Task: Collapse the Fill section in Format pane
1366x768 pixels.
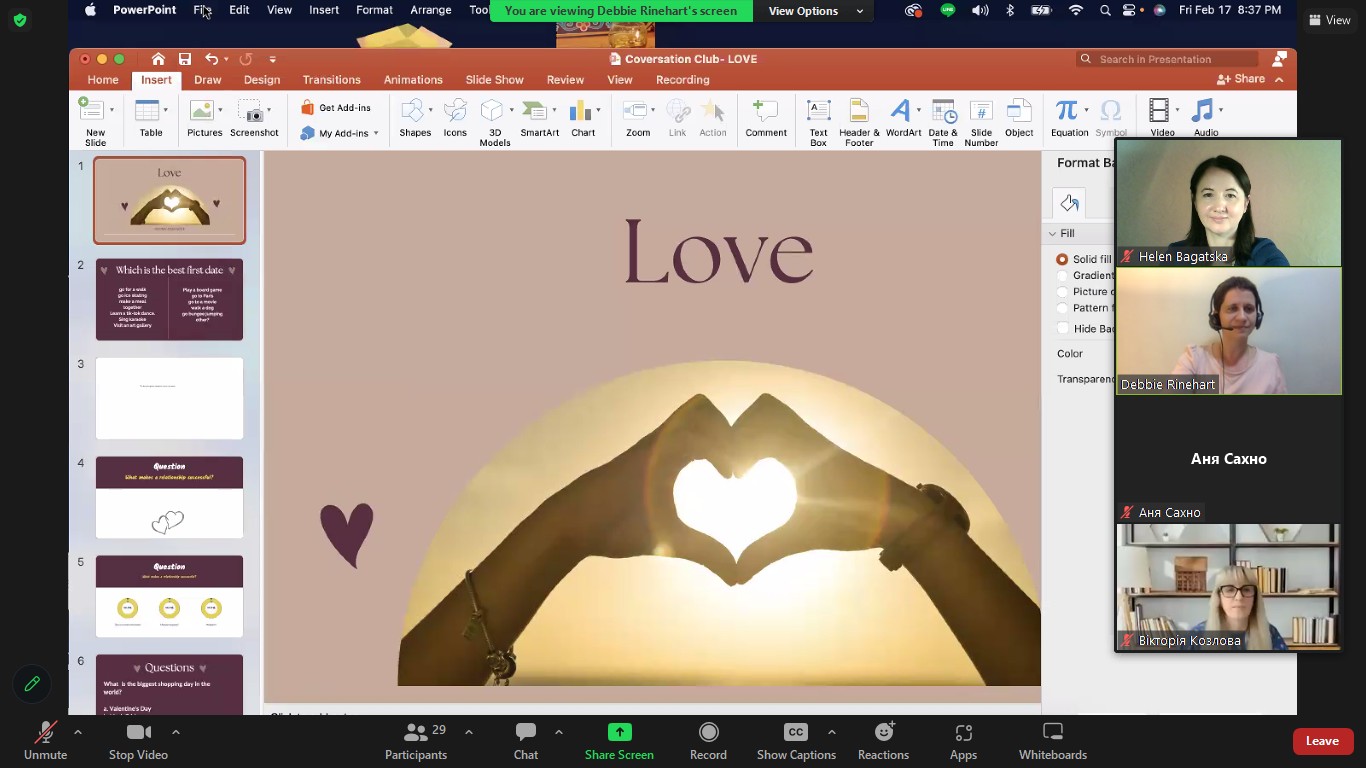Action: (1052, 233)
